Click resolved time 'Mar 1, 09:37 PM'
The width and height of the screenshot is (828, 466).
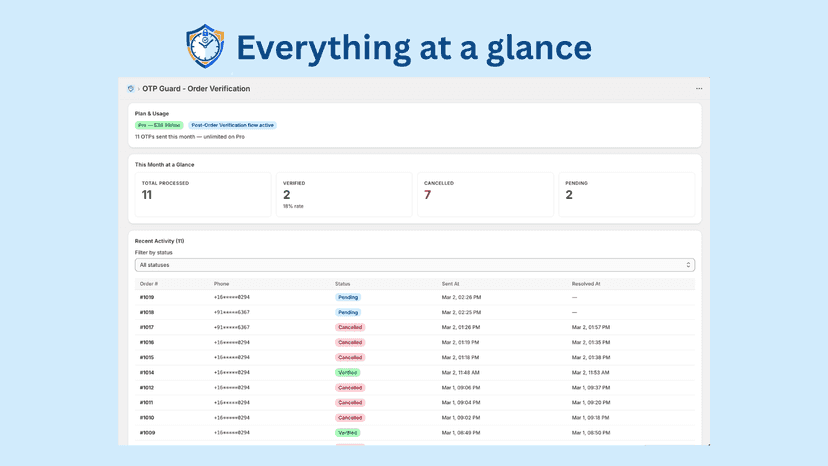591,388
